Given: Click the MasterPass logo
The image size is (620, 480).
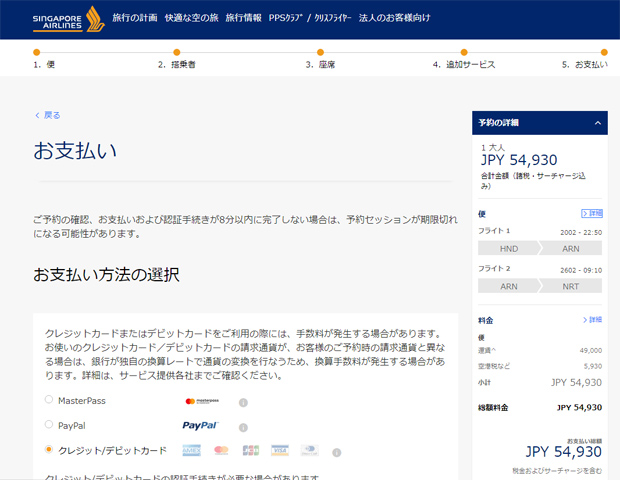Looking at the screenshot, I should [x=201, y=401].
